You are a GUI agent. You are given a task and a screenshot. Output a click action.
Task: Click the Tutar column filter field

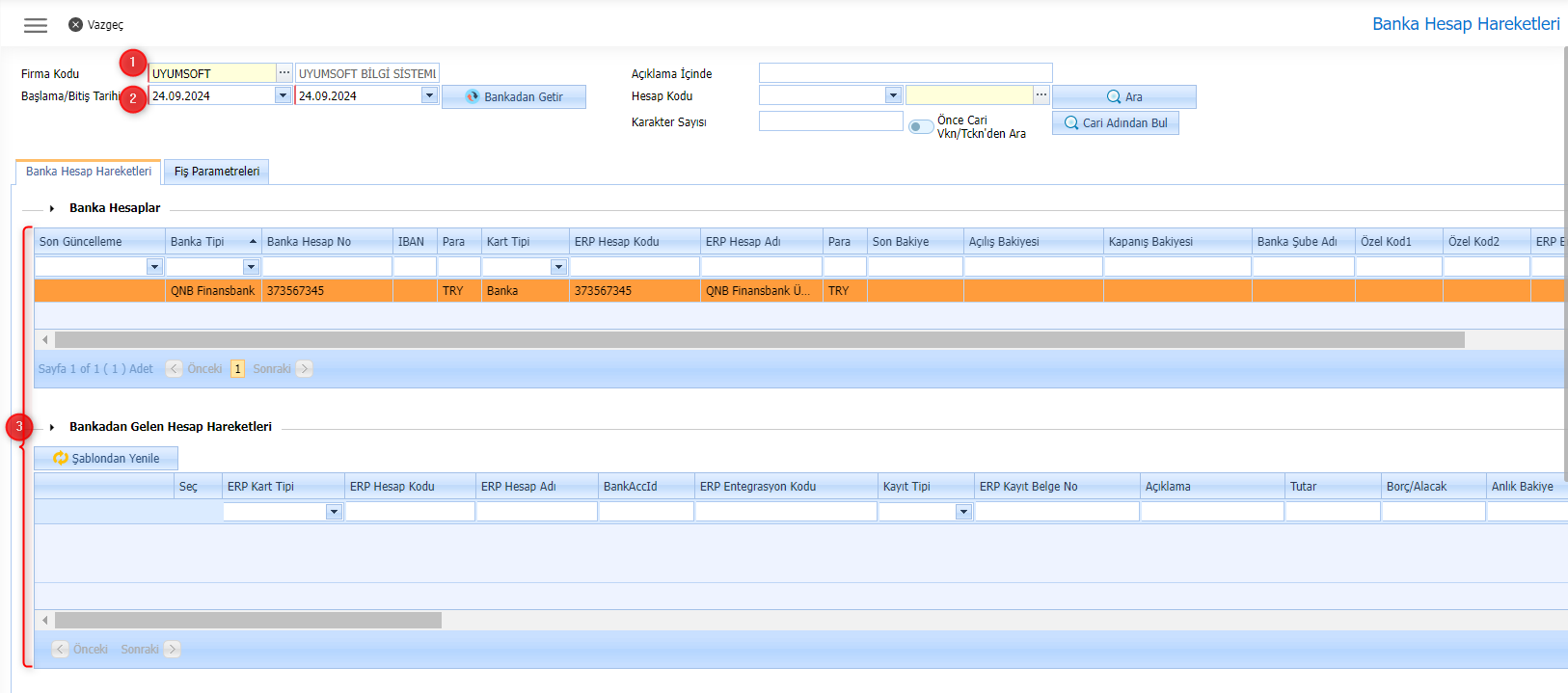(1333, 512)
